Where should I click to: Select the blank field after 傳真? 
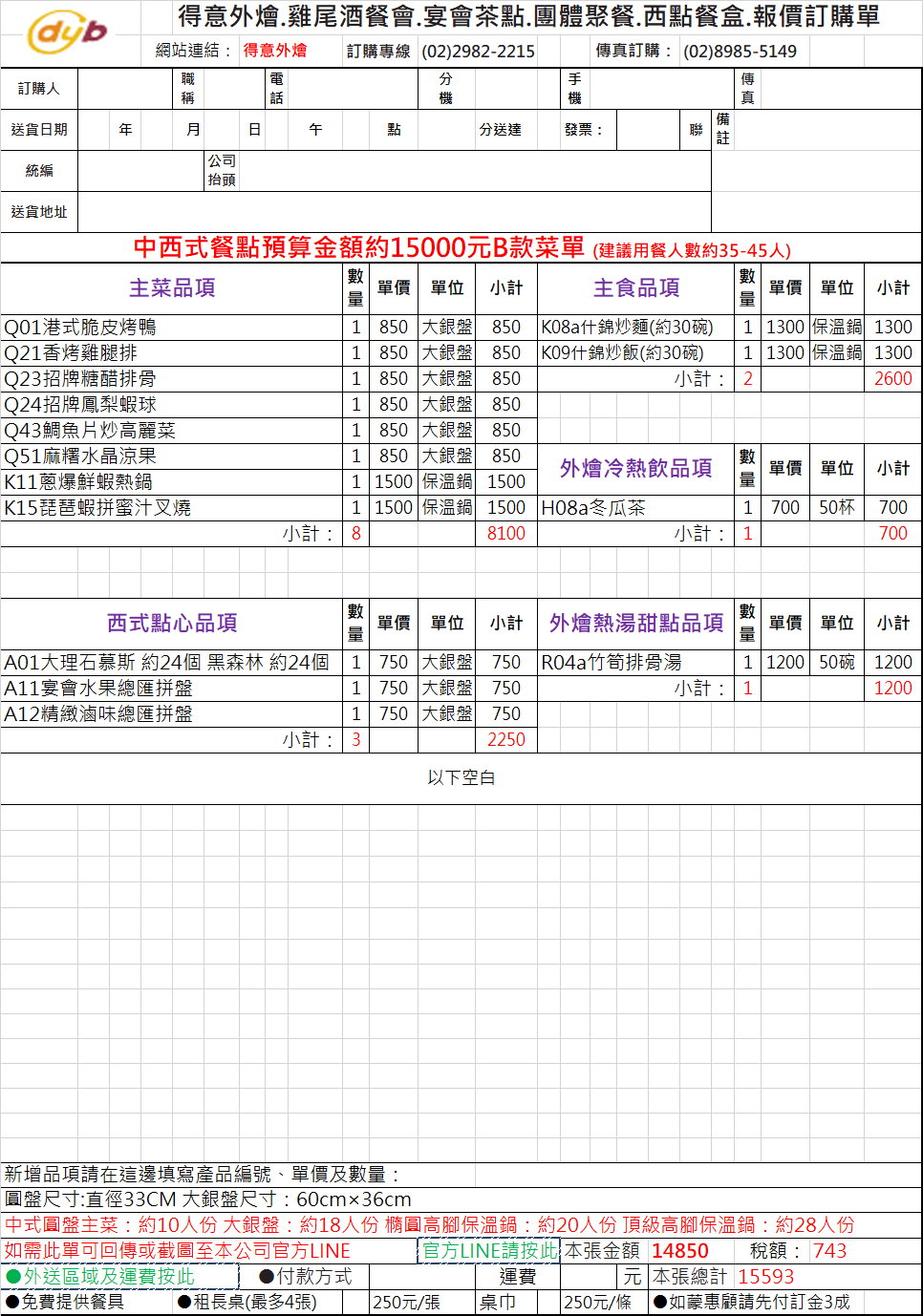click(841, 89)
